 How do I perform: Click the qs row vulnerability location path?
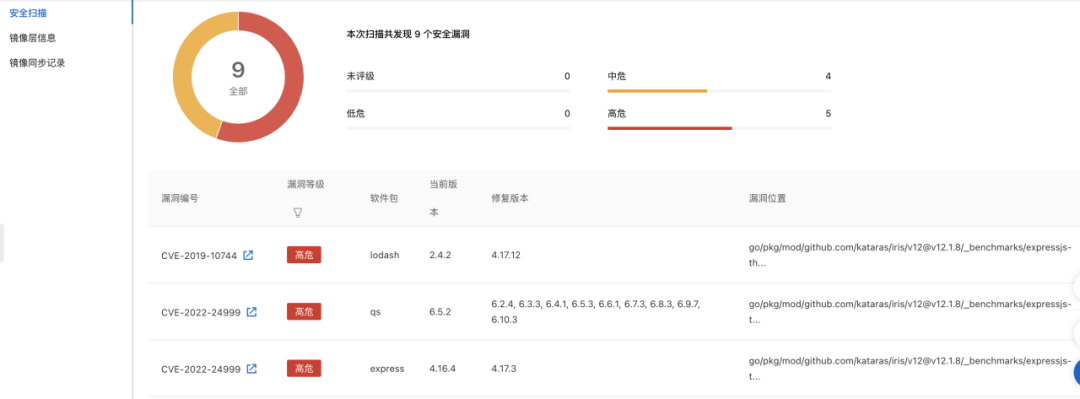pyautogui.click(x=910, y=311)
